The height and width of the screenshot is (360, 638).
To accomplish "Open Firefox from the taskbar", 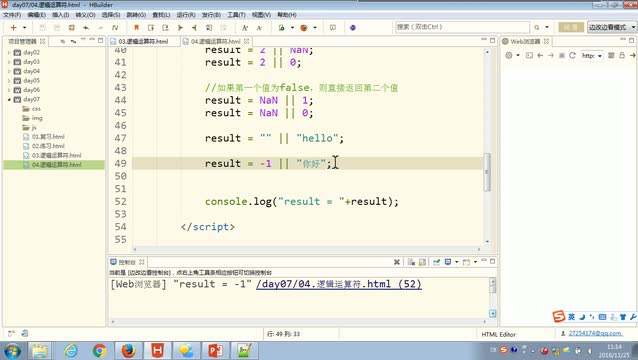I will pyautogui.click(x=128, y=350).
